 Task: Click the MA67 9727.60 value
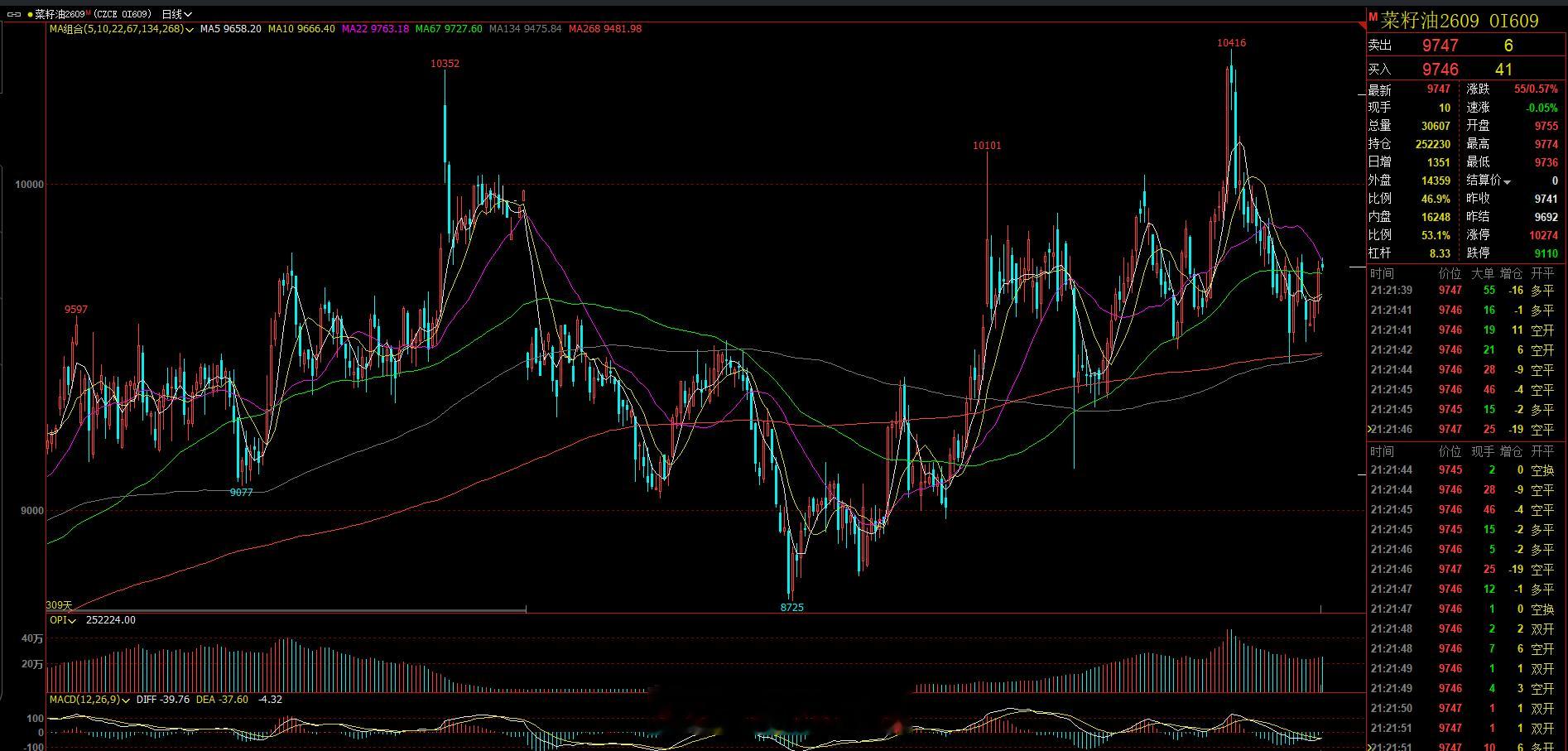(449, 29)
